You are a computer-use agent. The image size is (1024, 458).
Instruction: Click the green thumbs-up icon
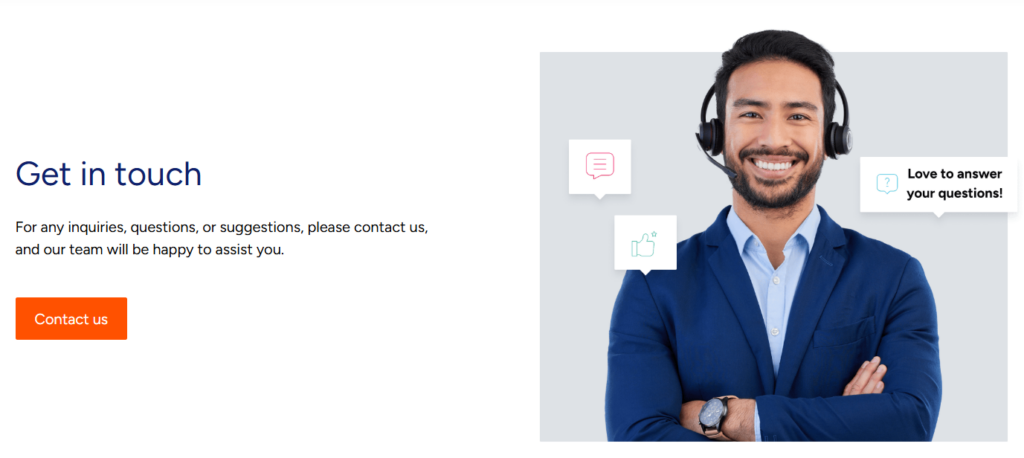(643, 244)
